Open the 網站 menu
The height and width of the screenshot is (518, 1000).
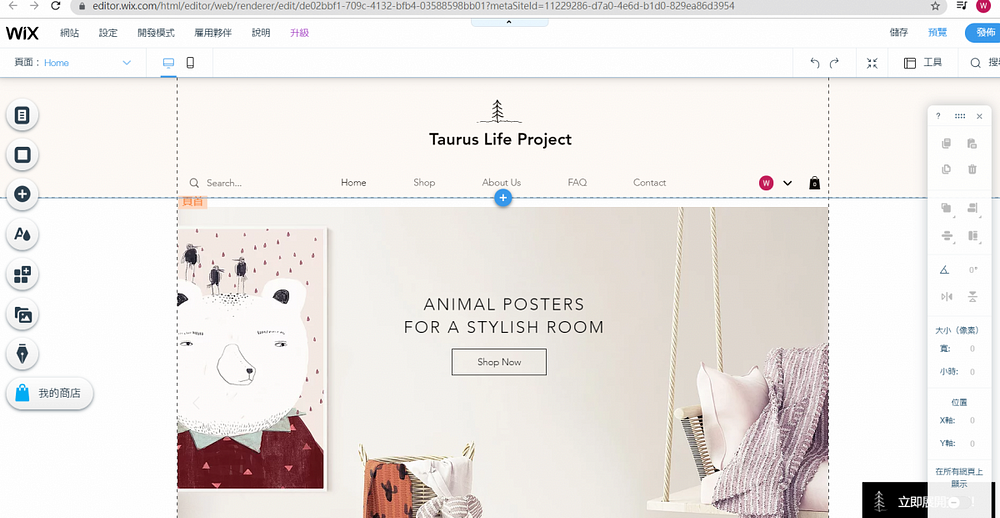click(70, 33)
